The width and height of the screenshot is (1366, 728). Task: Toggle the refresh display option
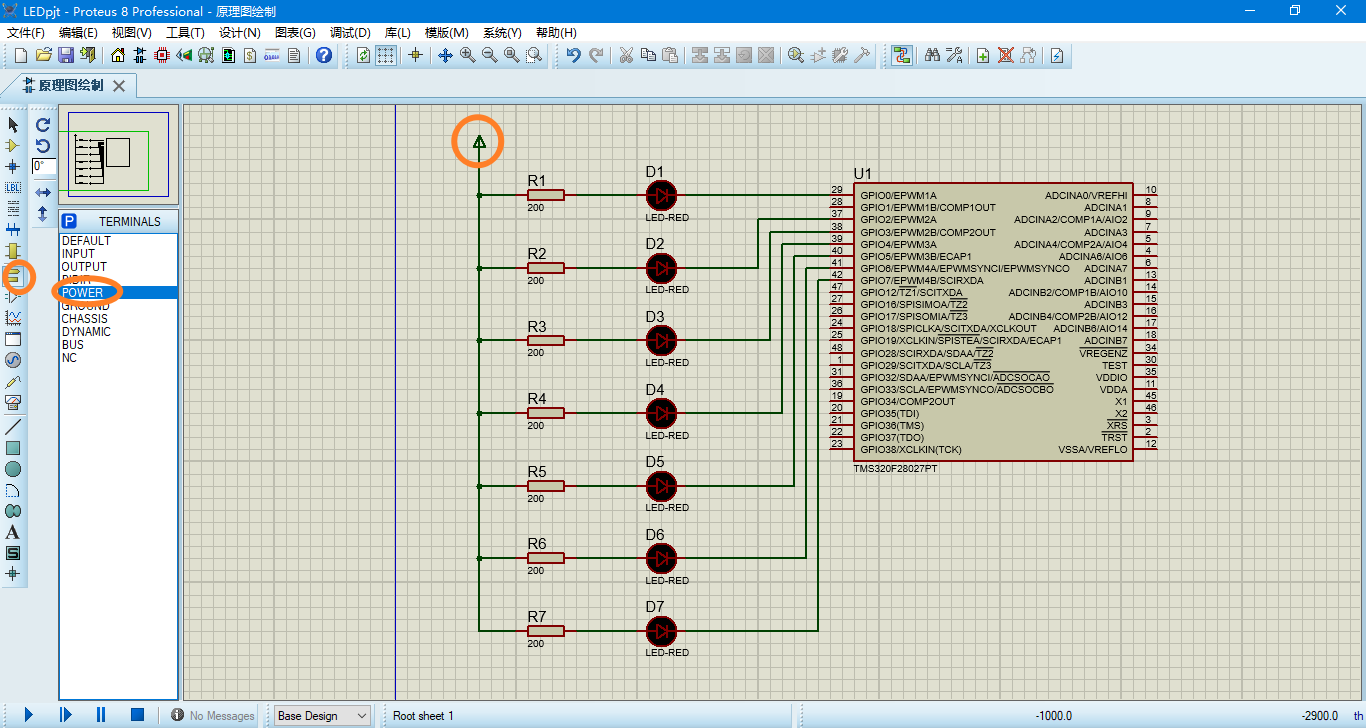point(364,55)
